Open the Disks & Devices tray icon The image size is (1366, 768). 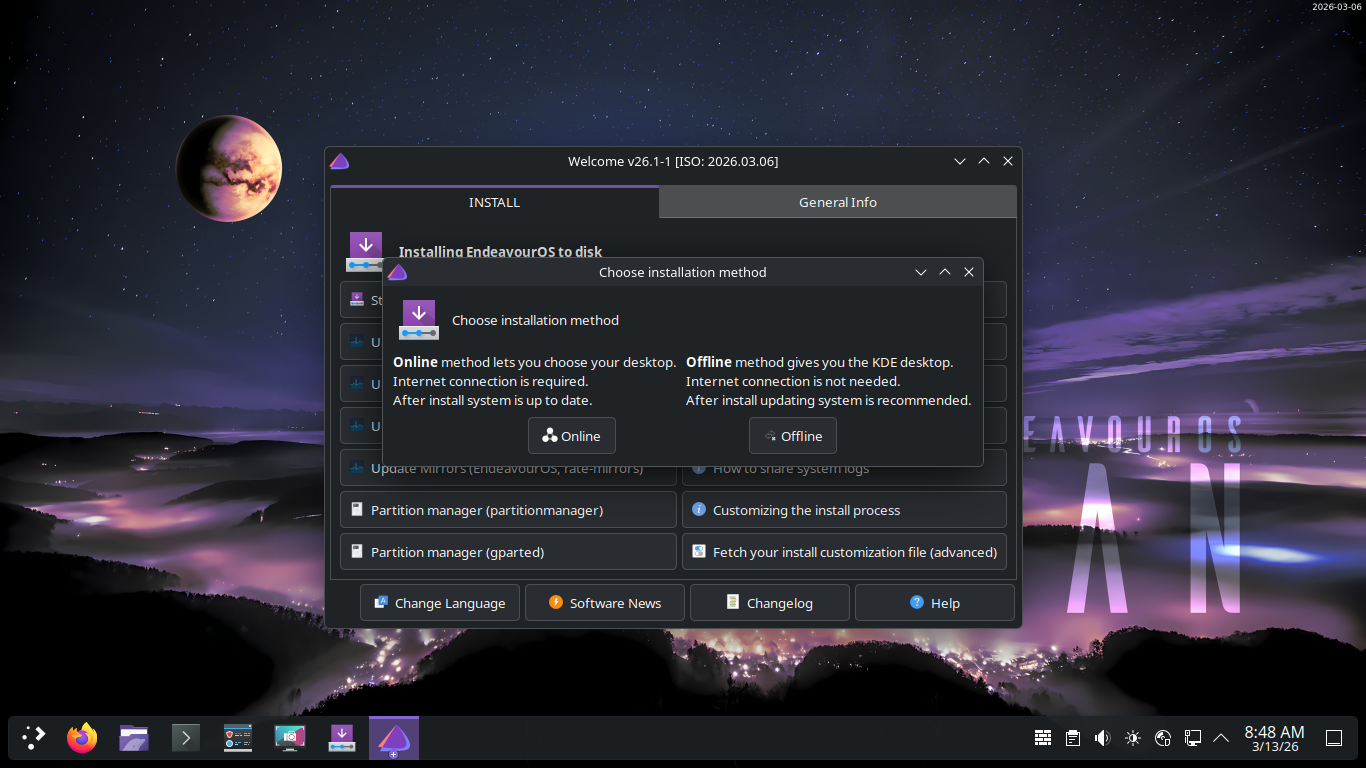point(1163,738)
